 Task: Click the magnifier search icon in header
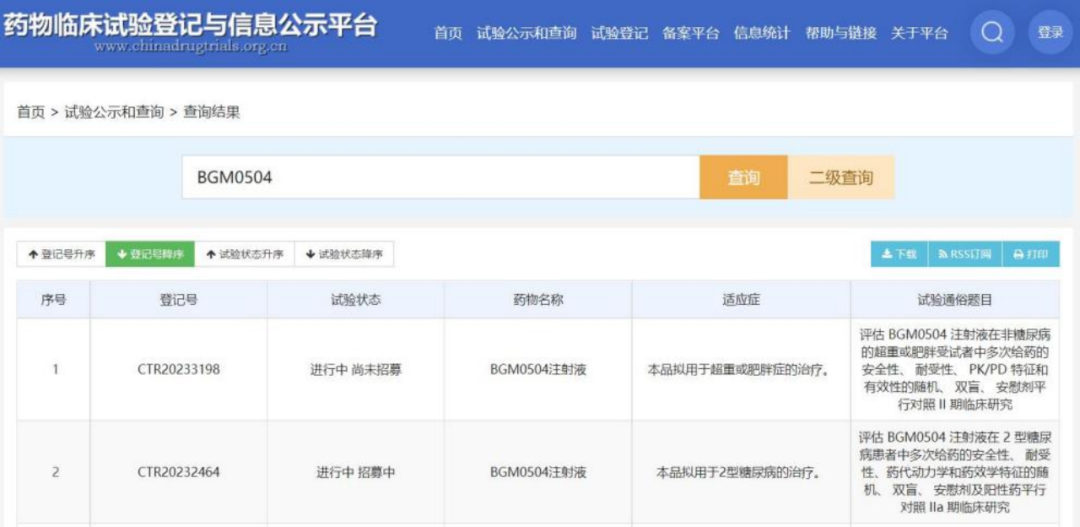click(991, 33)
